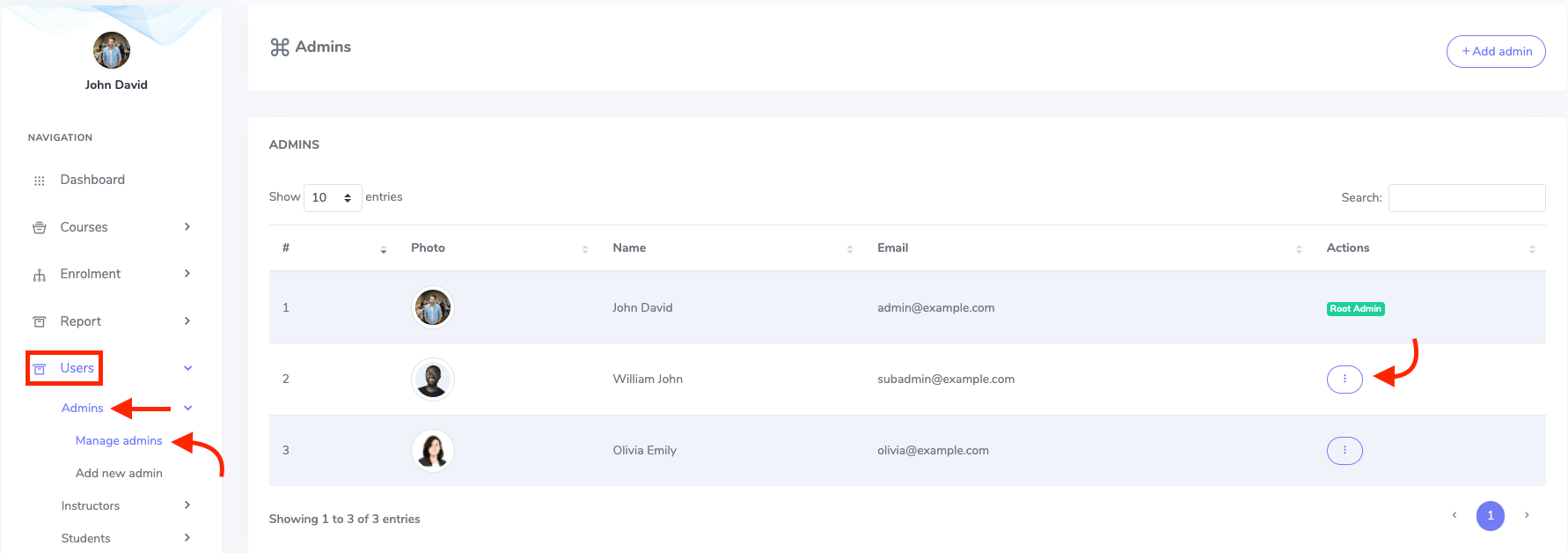This screenshot has height=553, width=1568.
Task: Open actions menu for Olivia Emily
Action: (x=1344, y=450)
